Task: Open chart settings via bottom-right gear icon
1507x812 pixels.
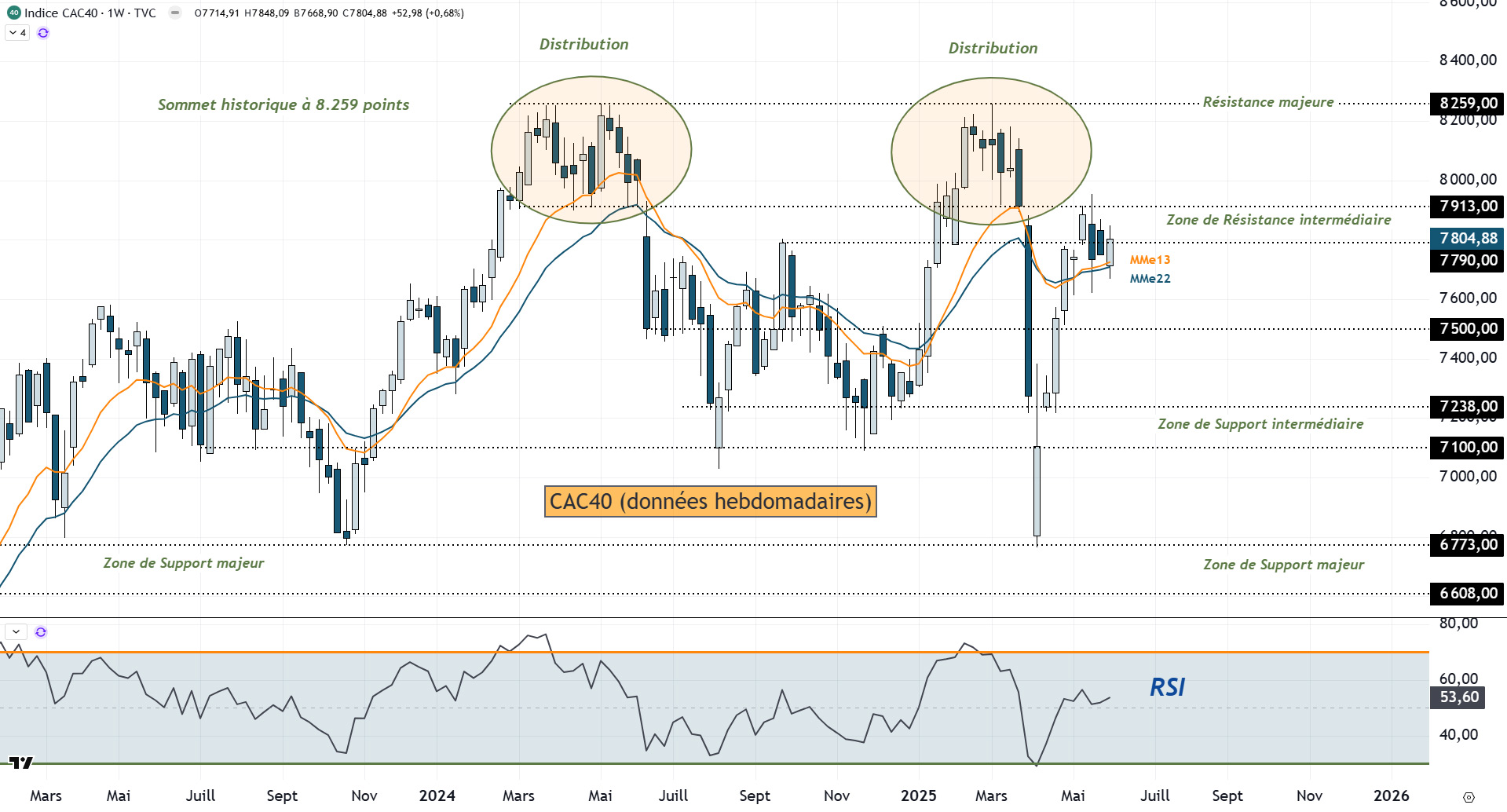Action: tap(1469, 797)
